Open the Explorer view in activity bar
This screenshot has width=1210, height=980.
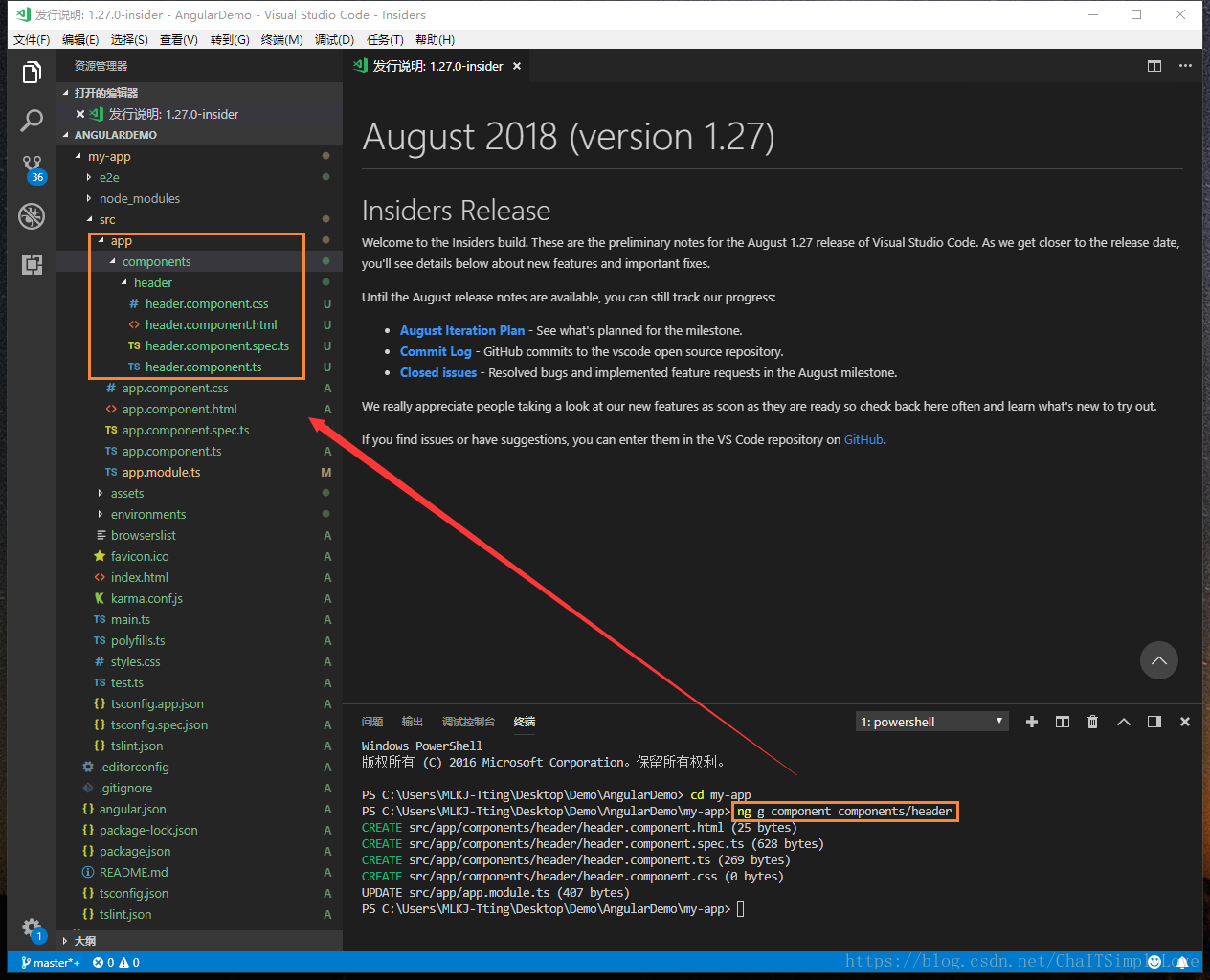click(x=32, y=73)
